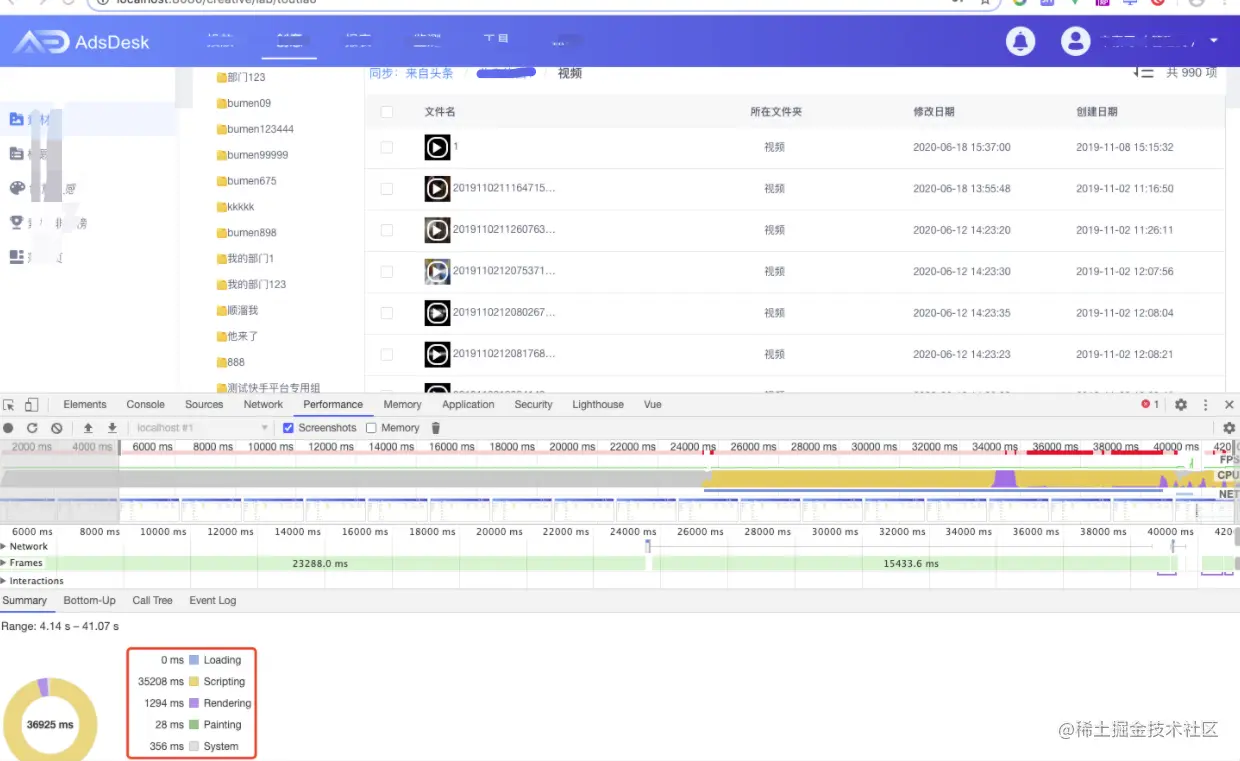Image resolution: width=1240 pixels, height=761 pixels.
Task: Switch to the Console tab
Action: [x=145, y=405]
